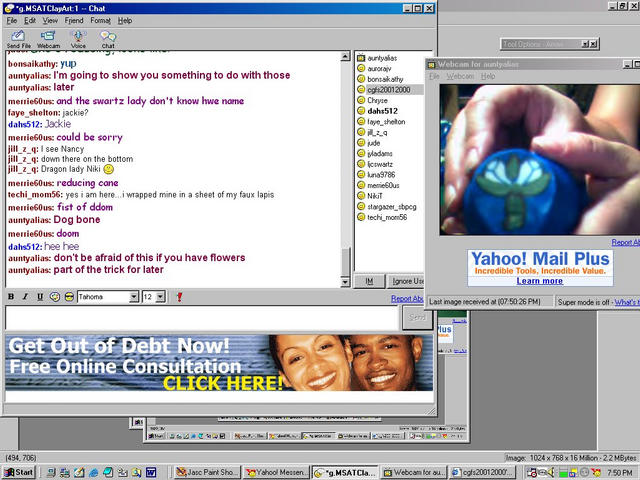Select auntyalias in the user list
The height and width of the screenshot is (480, 640).
[x=382, y=58]
